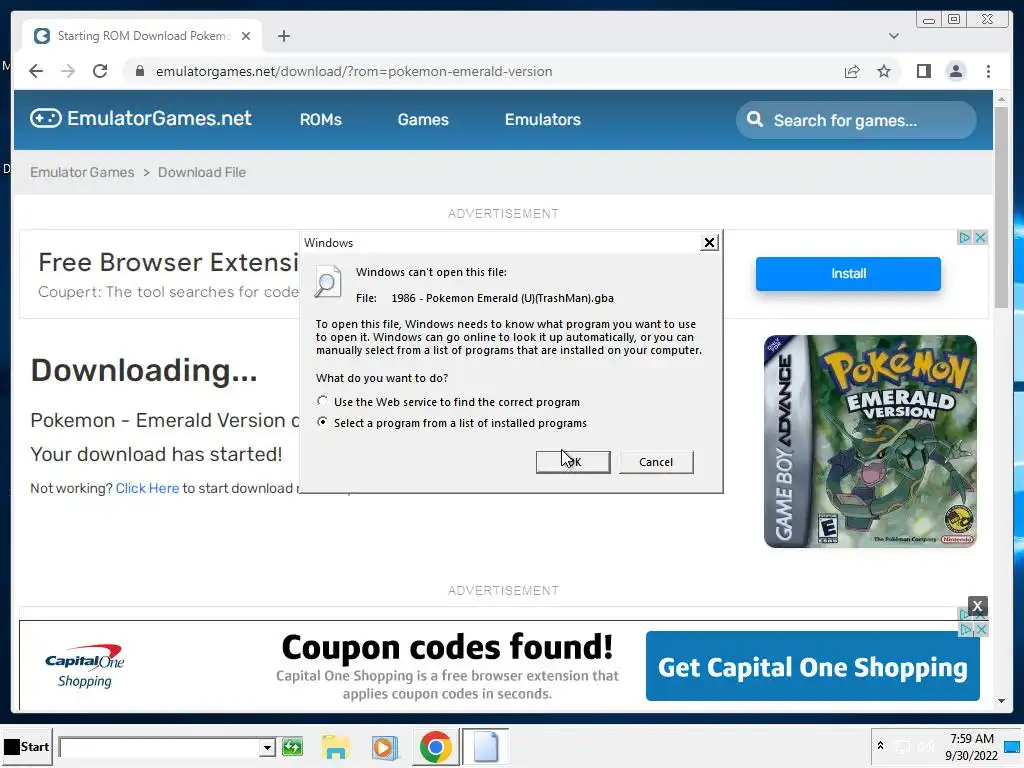Open the notification center icon

click(x=1012, y=747)
